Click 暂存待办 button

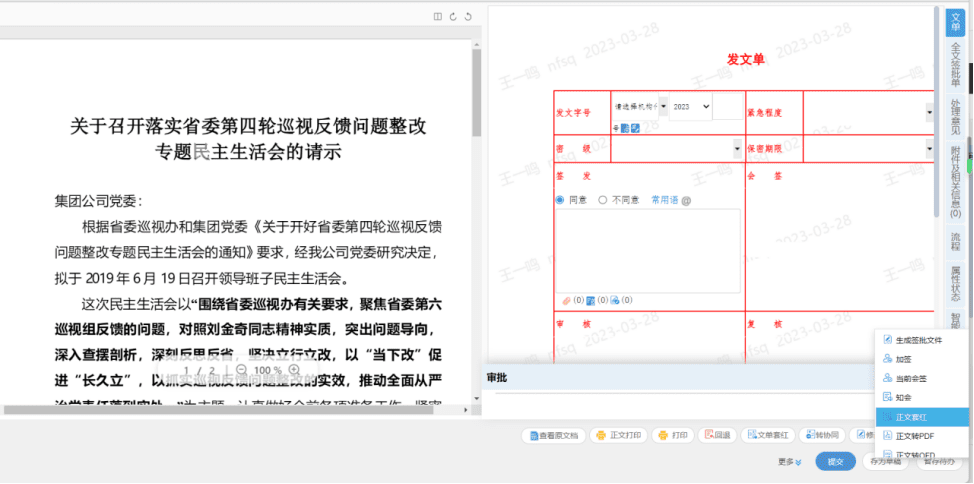click(939, 462)
